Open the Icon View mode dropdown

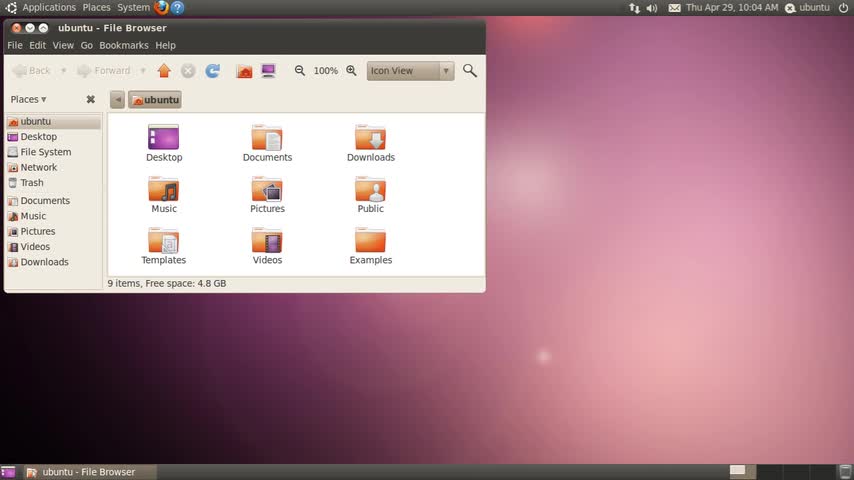(x=410, y=71)
